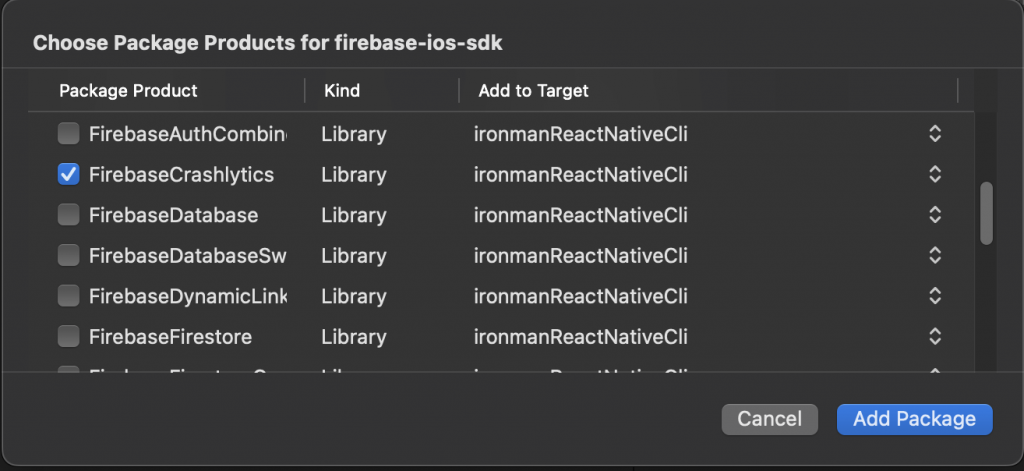Click the Add Package button
This screenshot has width=1024, height=471.
pyautogui.click(x=914, y=419)
